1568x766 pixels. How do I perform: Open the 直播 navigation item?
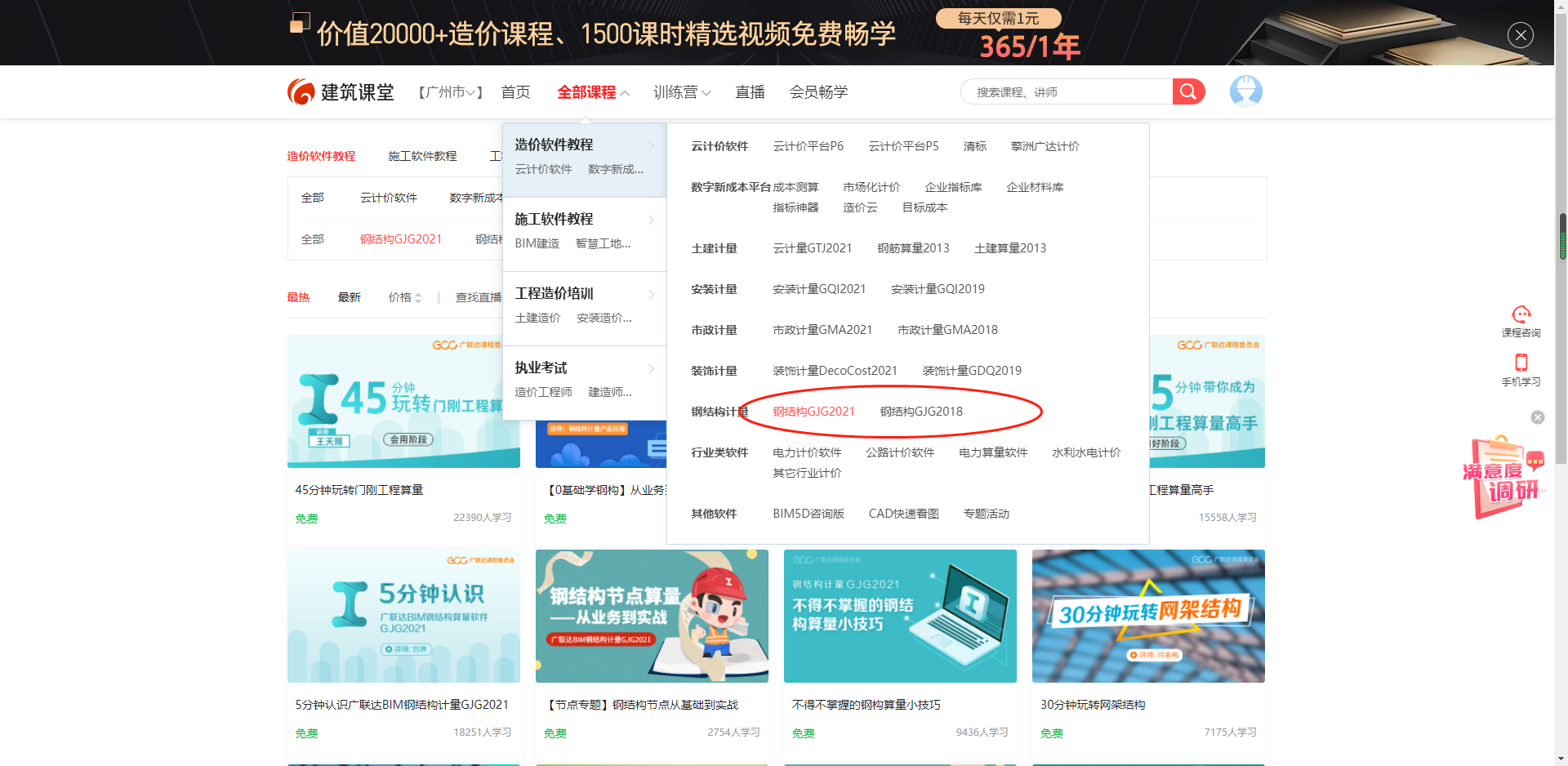[x=750, y=92]
